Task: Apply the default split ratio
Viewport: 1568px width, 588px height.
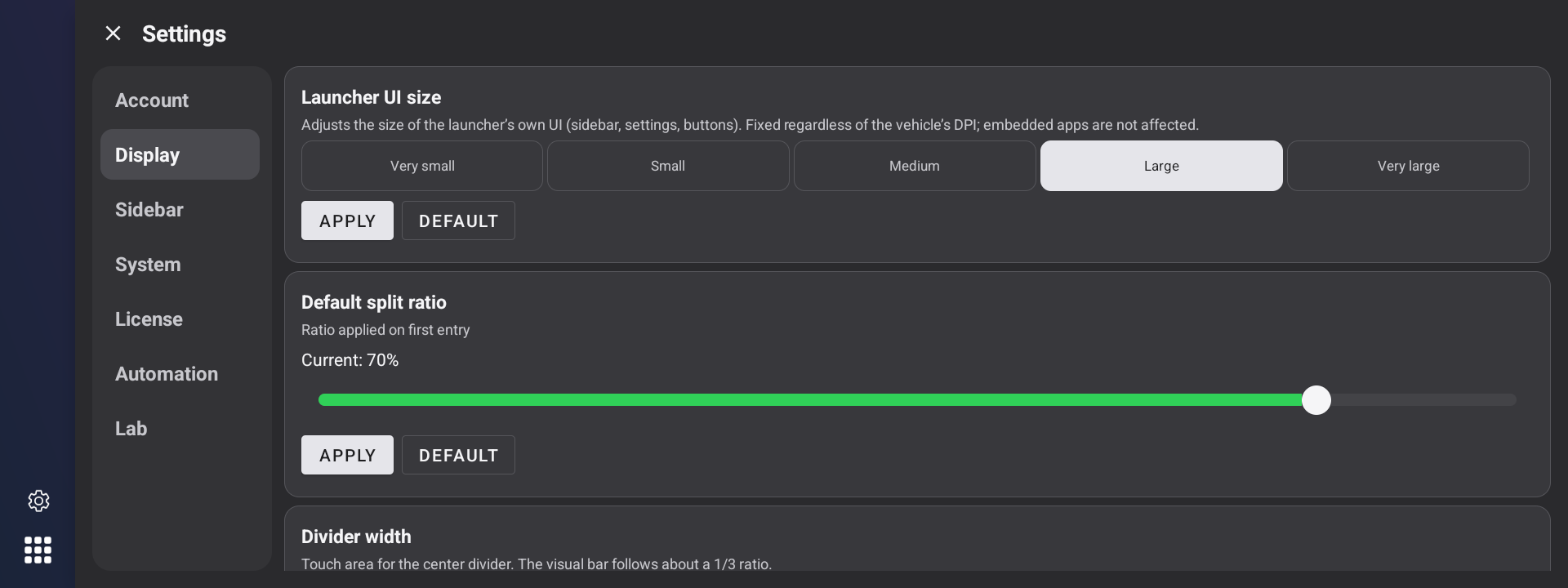Action: 347,455
